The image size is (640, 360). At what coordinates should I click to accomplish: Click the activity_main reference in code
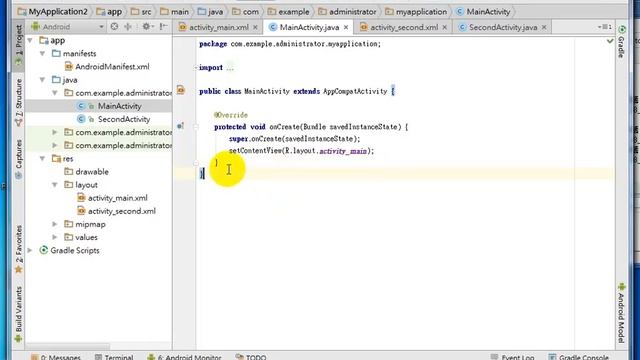[x=343, y=151]
